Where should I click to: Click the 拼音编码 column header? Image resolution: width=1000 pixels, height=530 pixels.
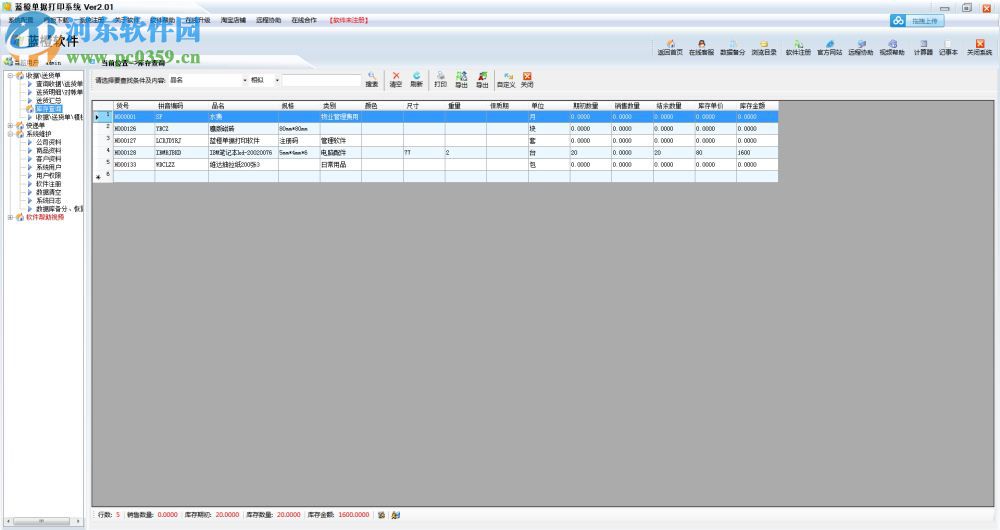point(181,106)
